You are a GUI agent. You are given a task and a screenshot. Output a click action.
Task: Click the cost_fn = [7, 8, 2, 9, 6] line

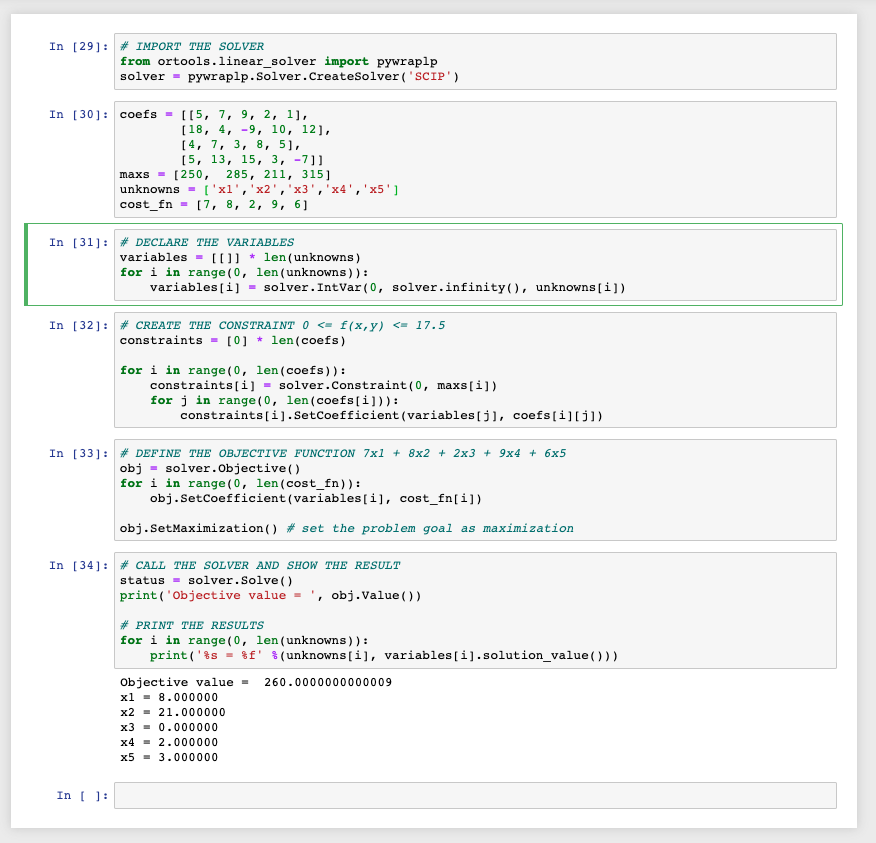click(214, 204)
